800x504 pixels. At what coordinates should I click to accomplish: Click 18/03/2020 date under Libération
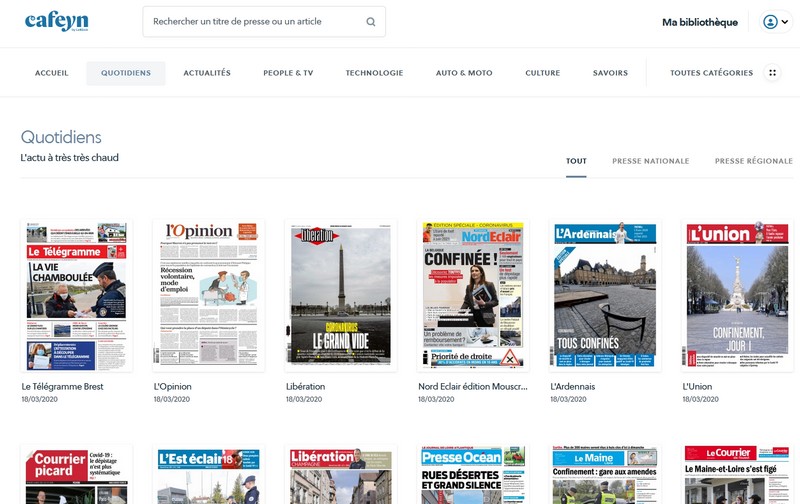[304, 399]
